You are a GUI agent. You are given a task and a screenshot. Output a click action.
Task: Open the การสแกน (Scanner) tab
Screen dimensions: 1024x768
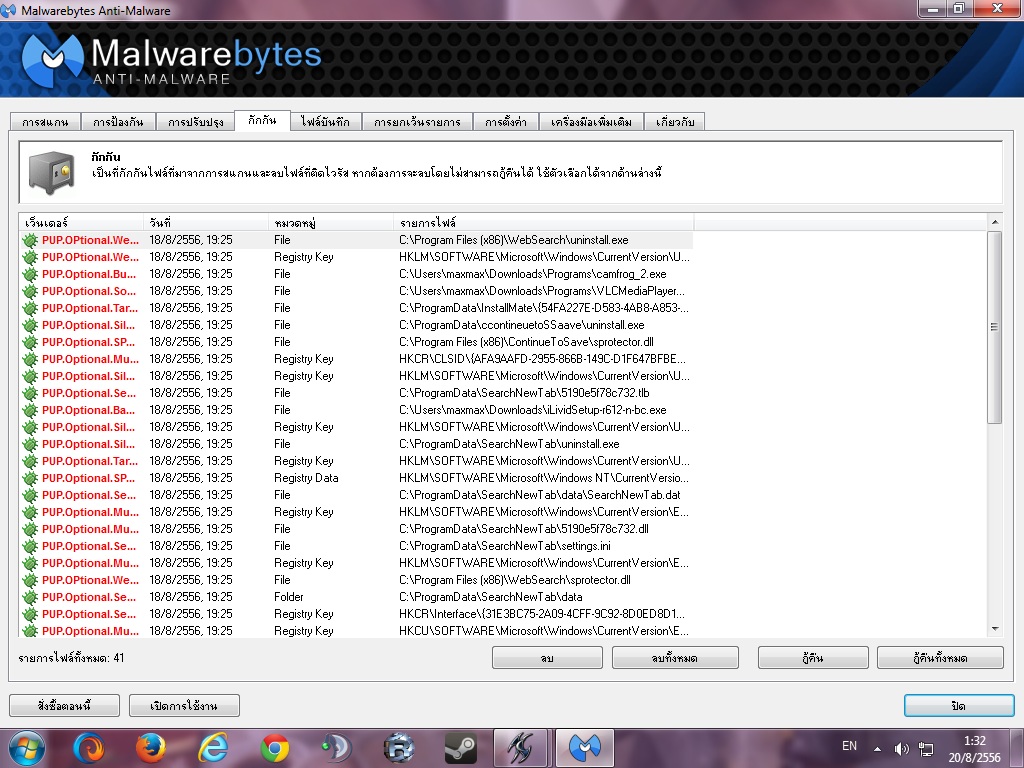[45, 121]
